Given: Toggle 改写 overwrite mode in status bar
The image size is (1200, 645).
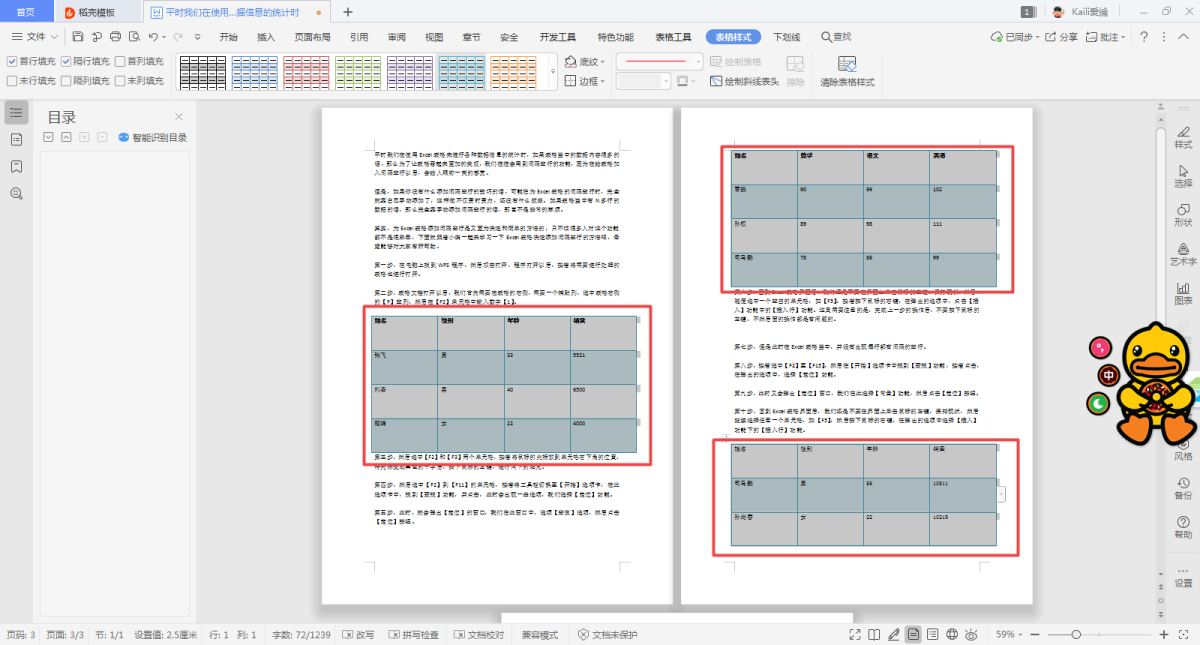Looking at the screenshot, I should tap(359, 635).
